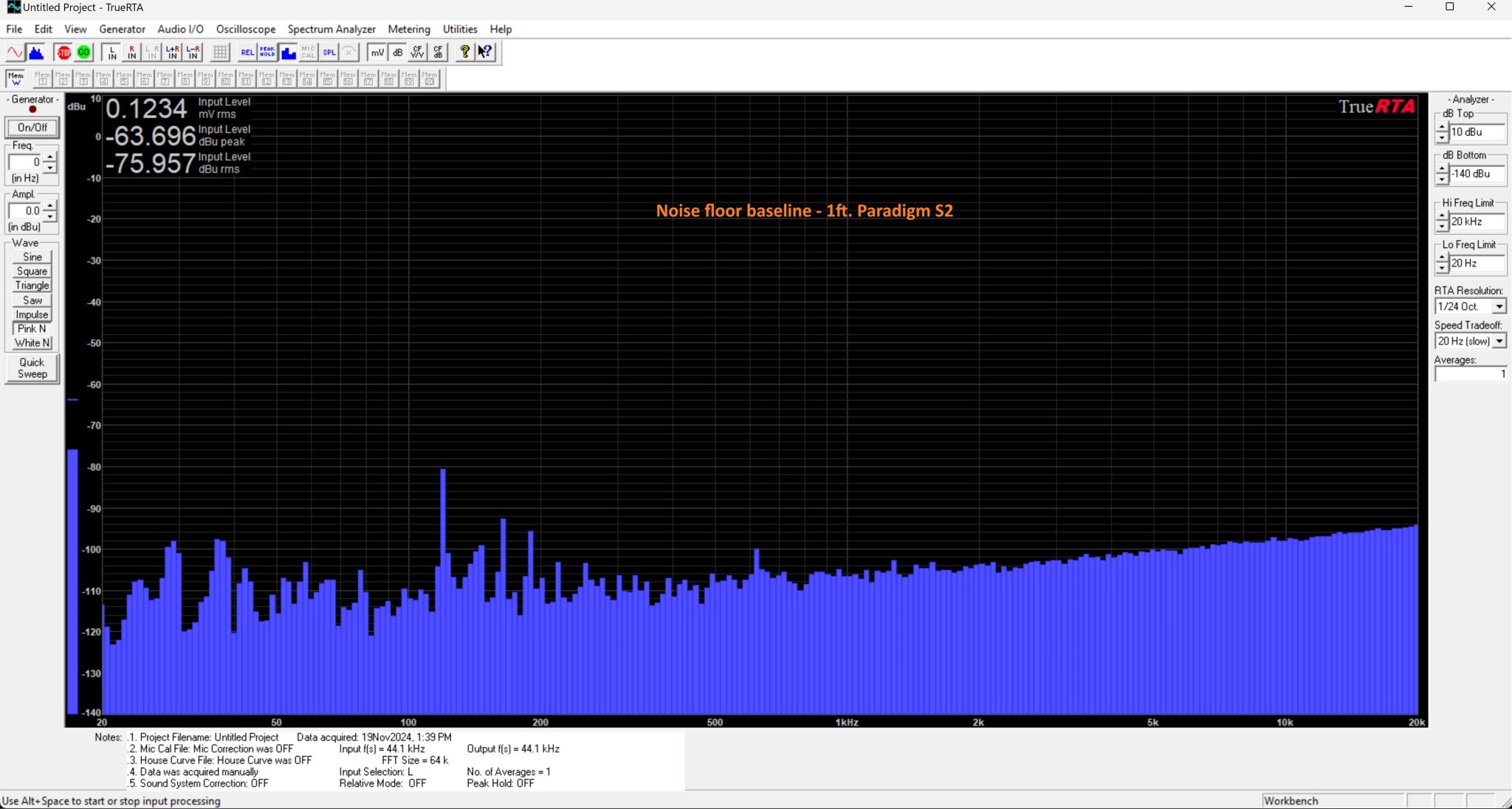This screenshot has height=809, width=1512.
Task: Click the Ampl spinner arrows
Action: [49, 210]
